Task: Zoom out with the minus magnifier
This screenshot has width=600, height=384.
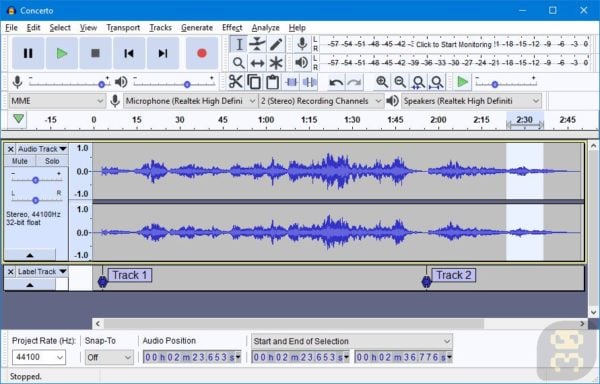Action: pos(400,82)
